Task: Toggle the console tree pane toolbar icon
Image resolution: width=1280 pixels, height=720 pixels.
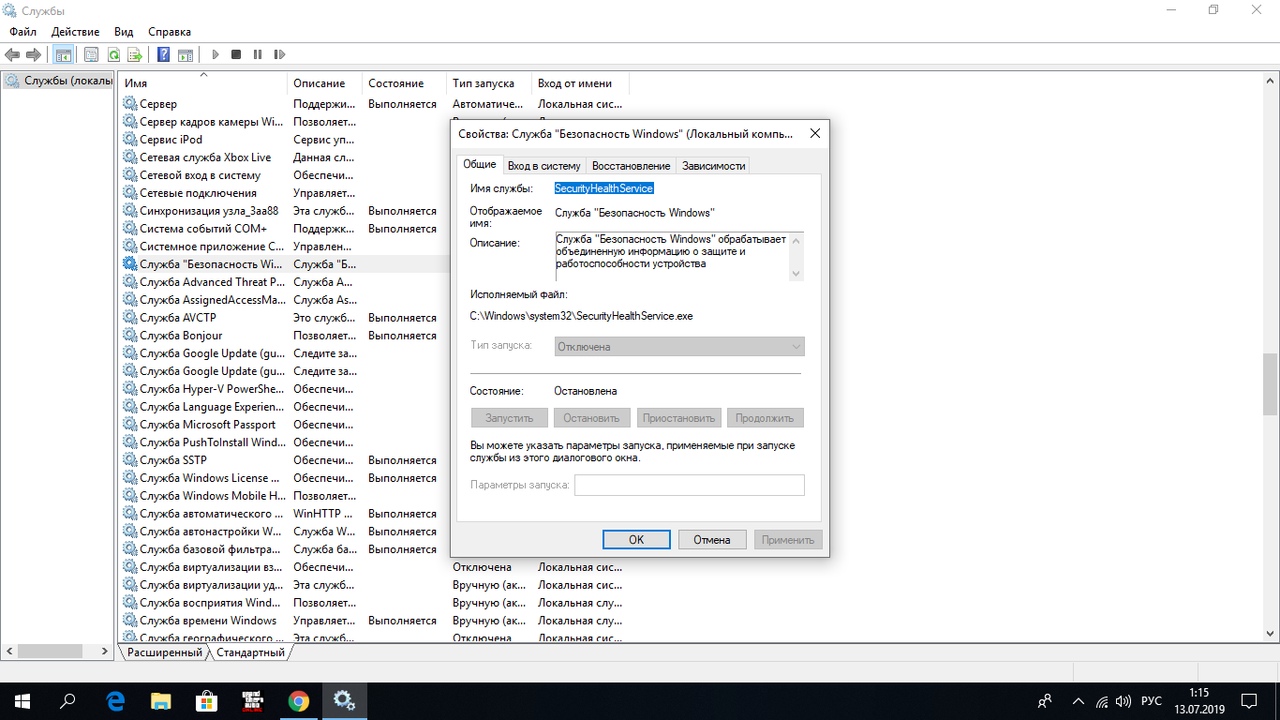Action: [63, 55]
